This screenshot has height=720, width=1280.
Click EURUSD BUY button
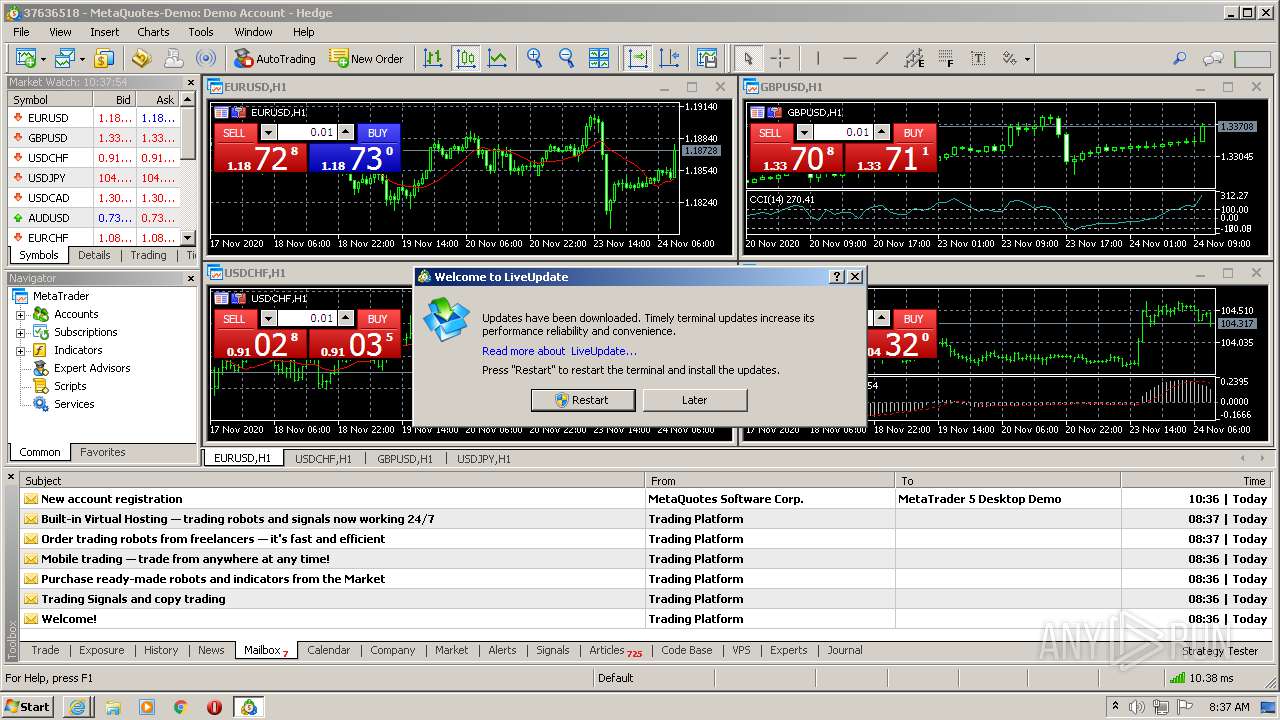coord(377,132)
